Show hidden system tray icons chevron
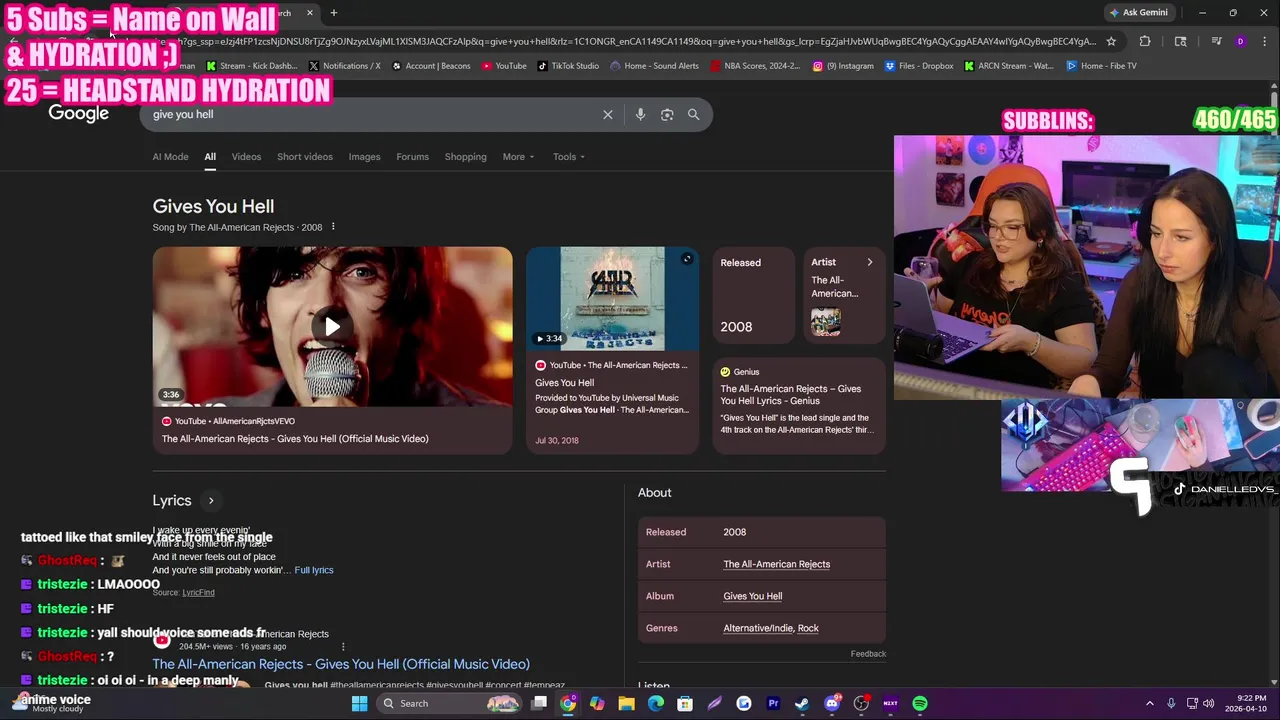This screenshot has width=1280, height=720. click(1149, 703)
